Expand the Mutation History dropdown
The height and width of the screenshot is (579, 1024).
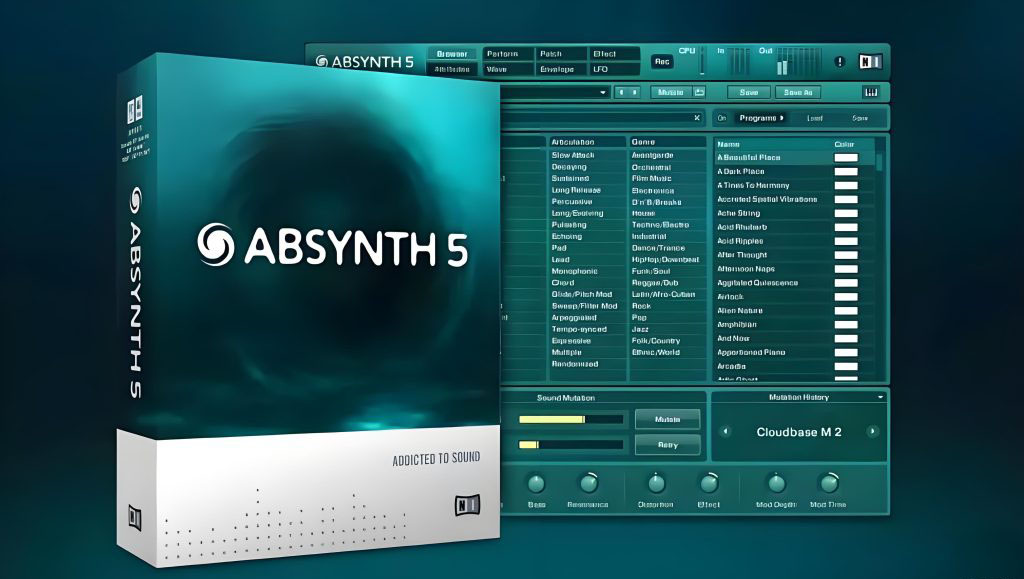click(x=879, y=397)
